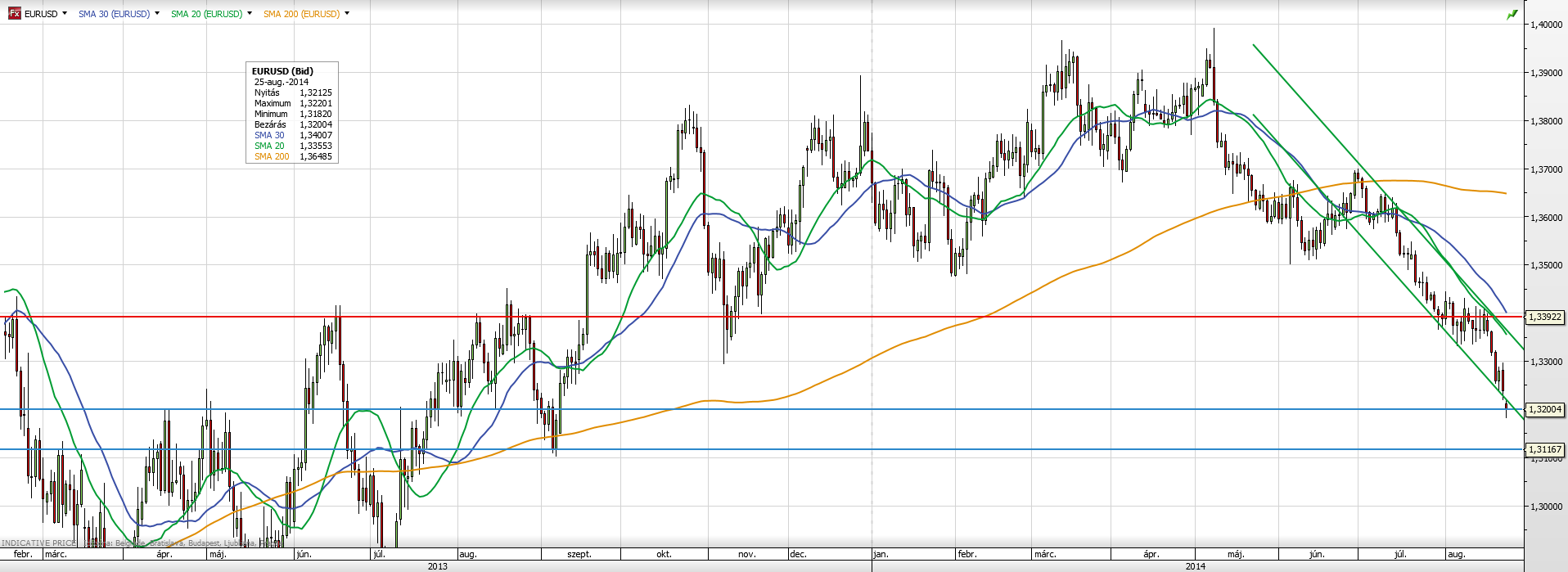Click the jan. month label on time axis
The height and width of the screenshot is (572, 1568).
[x=881, y=554]
